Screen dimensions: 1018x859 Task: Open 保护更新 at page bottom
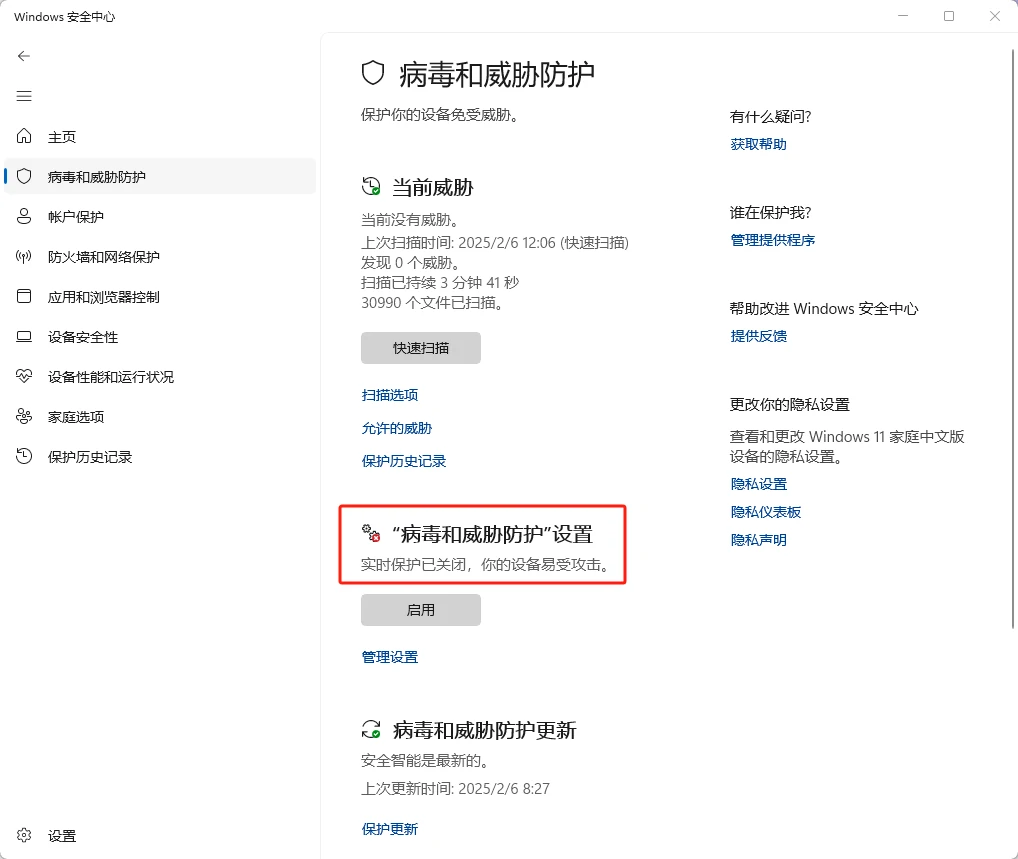[389, 828]
